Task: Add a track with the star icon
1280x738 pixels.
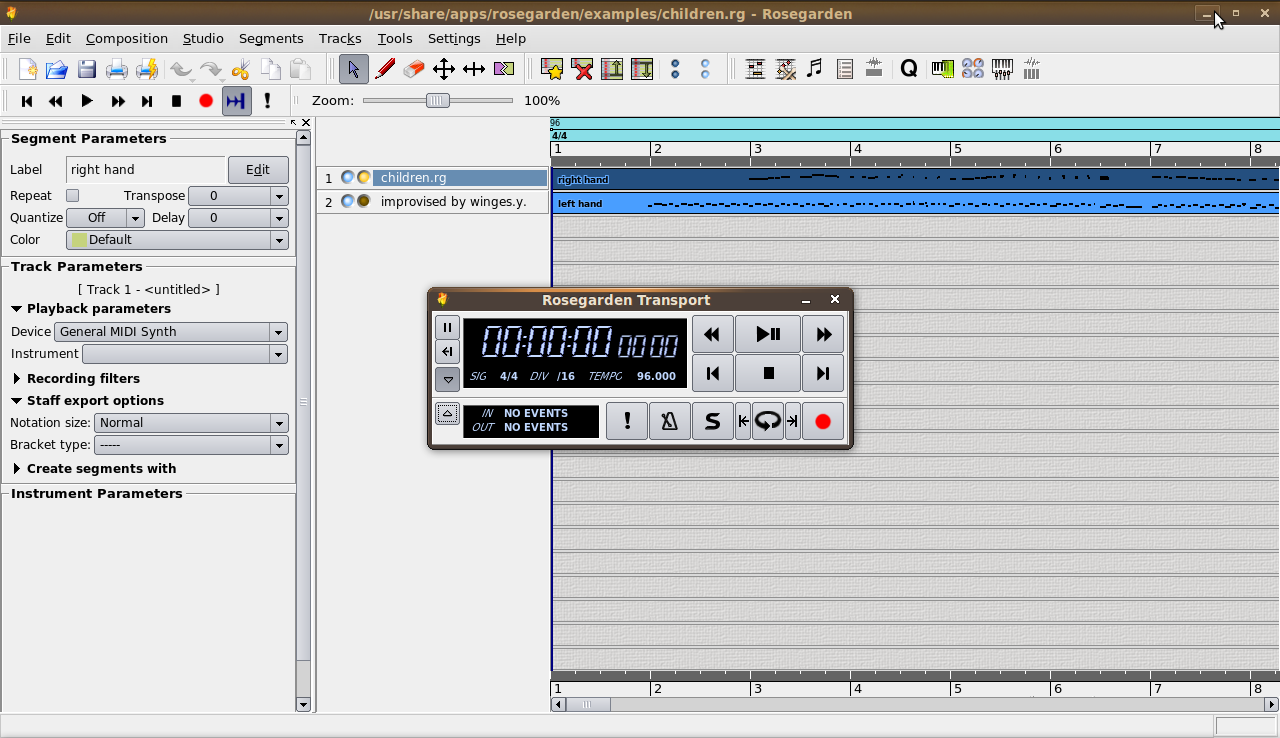Action: click(x=552, y=69)
